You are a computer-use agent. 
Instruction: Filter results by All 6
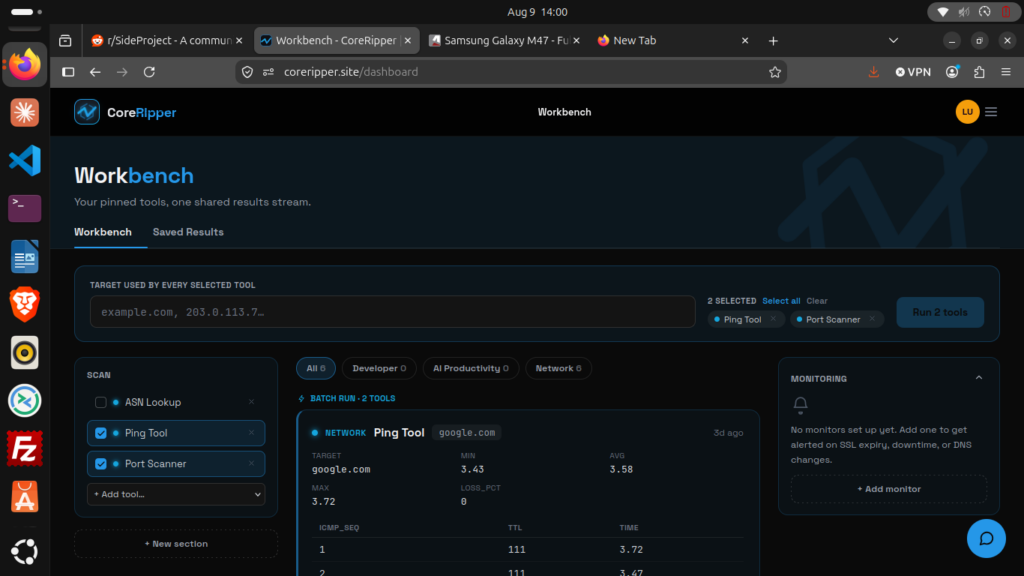coord(315,368)
